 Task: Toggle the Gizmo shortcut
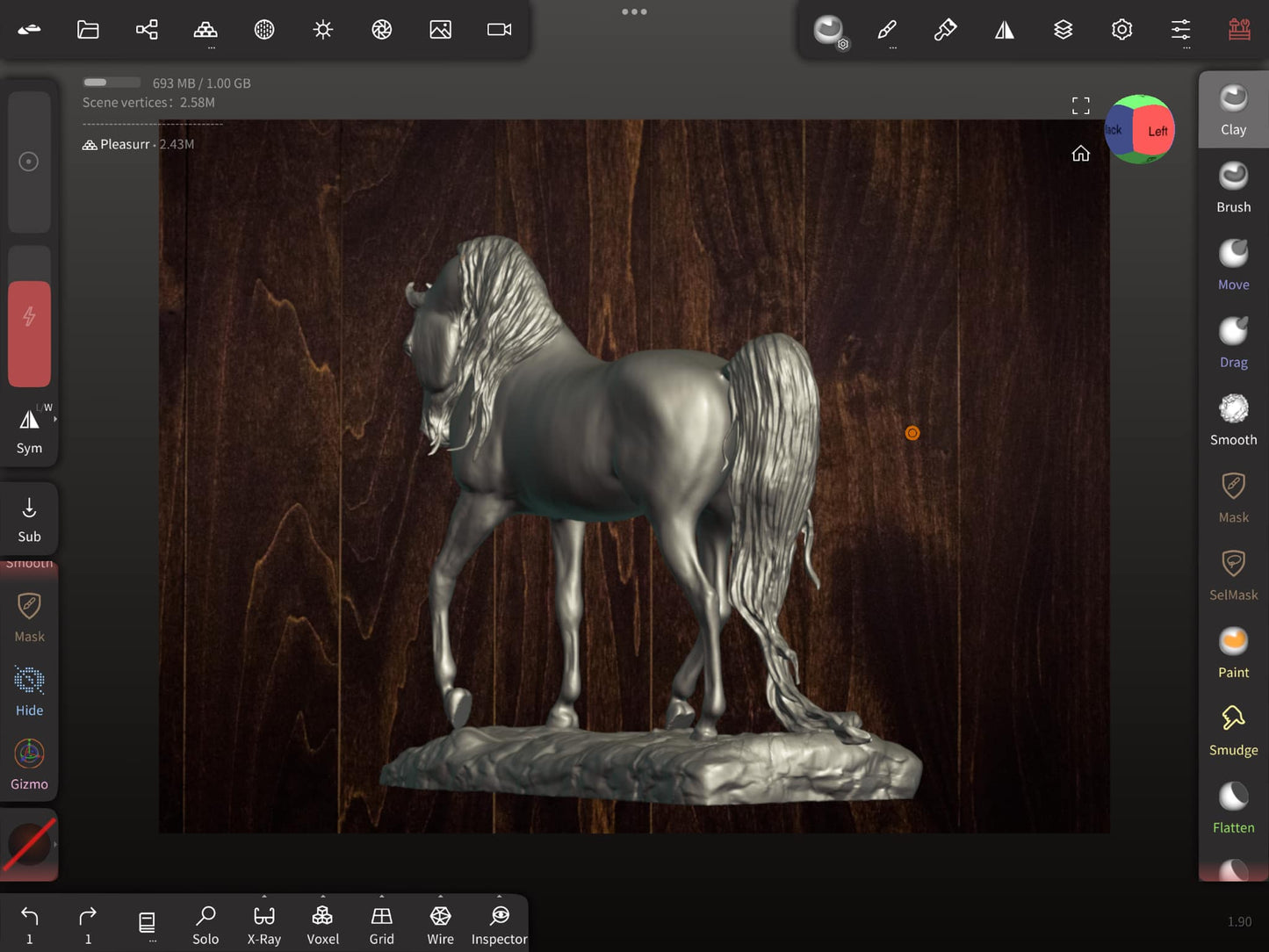(29, 764)
